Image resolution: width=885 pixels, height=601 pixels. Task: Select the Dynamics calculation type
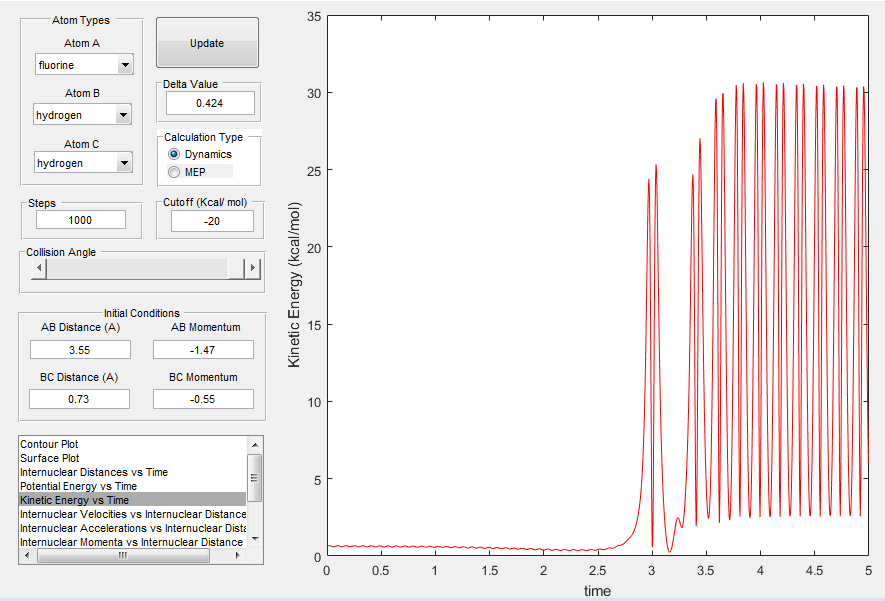(x=200, y=154)
